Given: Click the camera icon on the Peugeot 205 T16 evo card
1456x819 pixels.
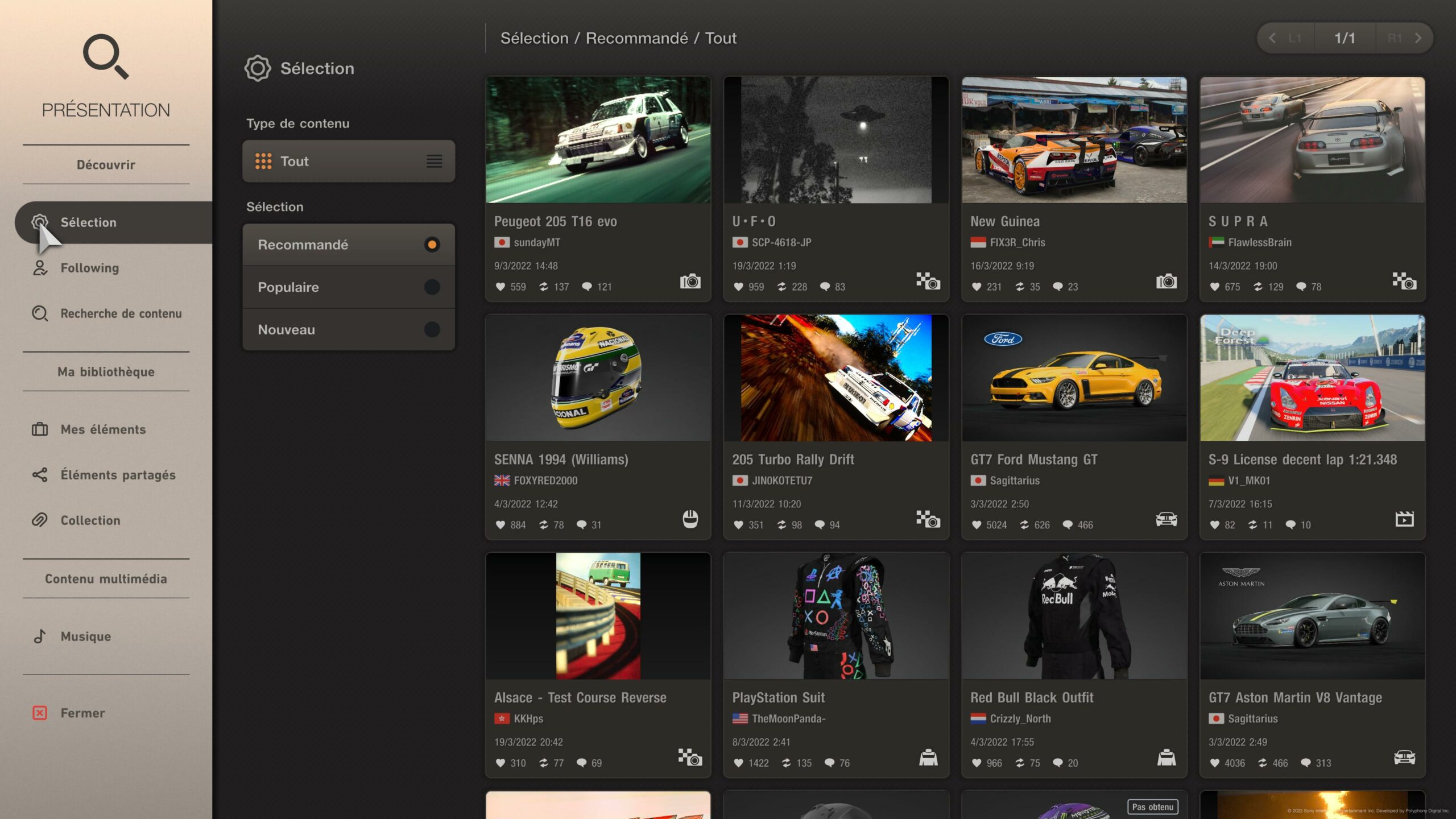Looking at the screenshot, I should coord(690,282).
